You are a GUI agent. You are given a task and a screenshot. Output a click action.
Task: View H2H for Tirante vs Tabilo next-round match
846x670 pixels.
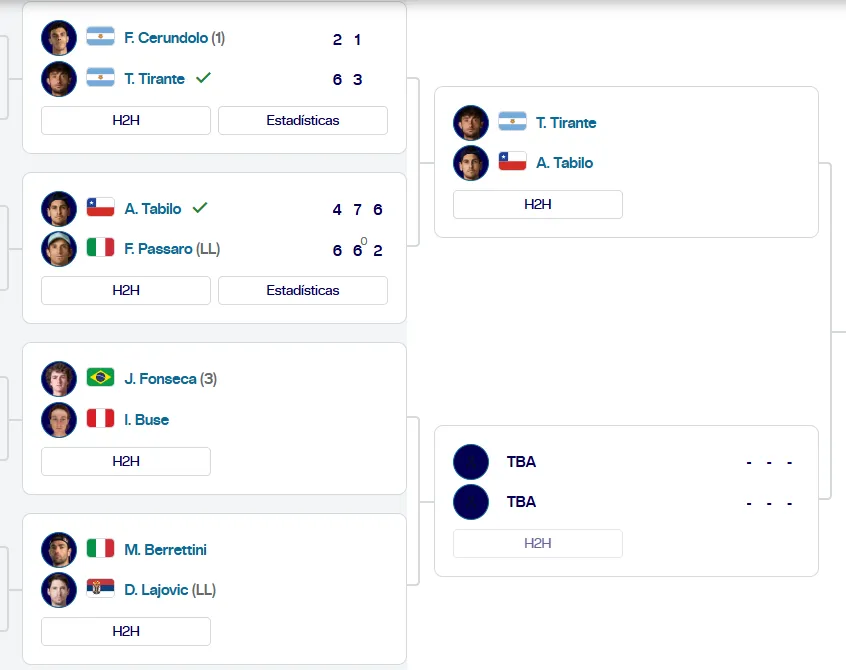pyautogui.click(x=538, y=205)
